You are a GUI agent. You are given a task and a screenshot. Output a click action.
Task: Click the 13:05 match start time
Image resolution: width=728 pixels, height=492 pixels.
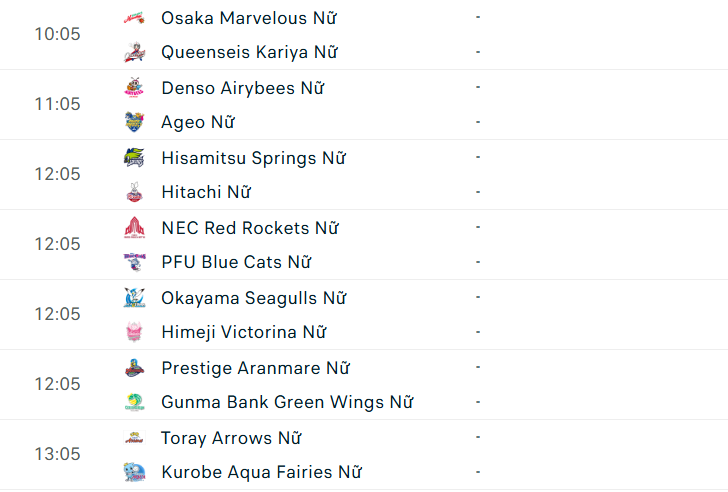pyautogui.click(x=57, y=454)
